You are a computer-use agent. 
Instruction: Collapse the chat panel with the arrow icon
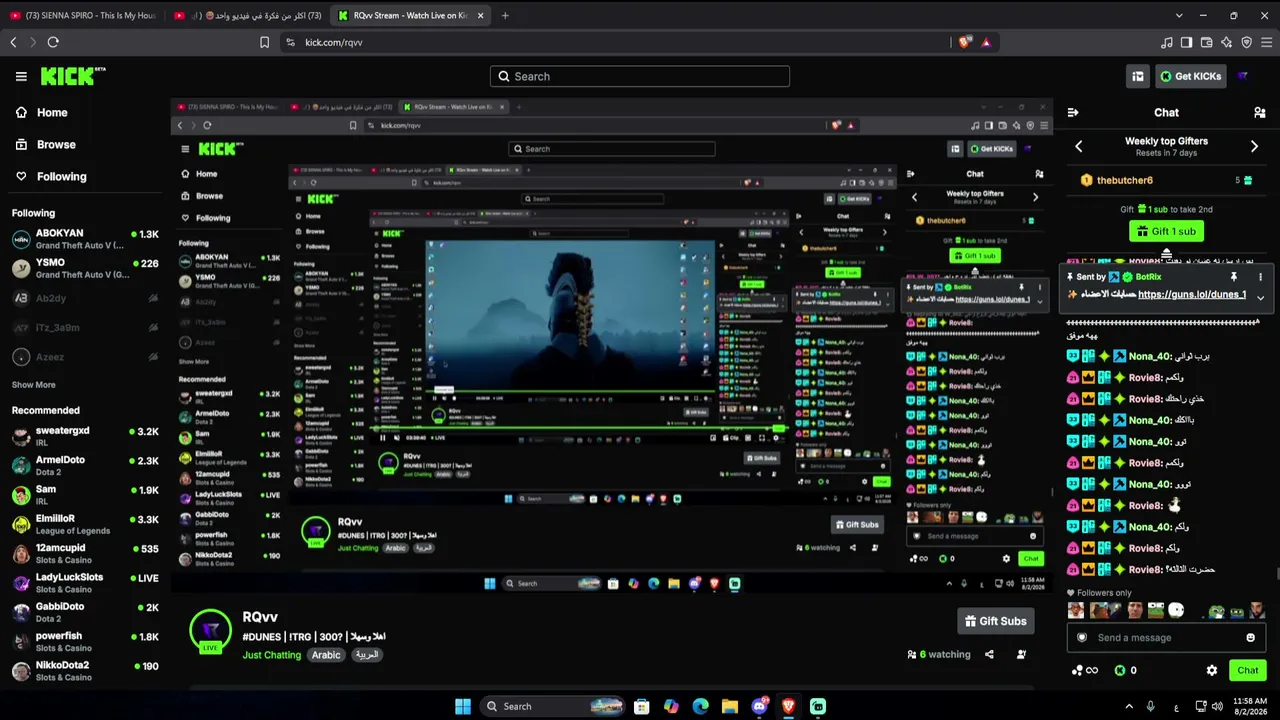click(1073, 113)
